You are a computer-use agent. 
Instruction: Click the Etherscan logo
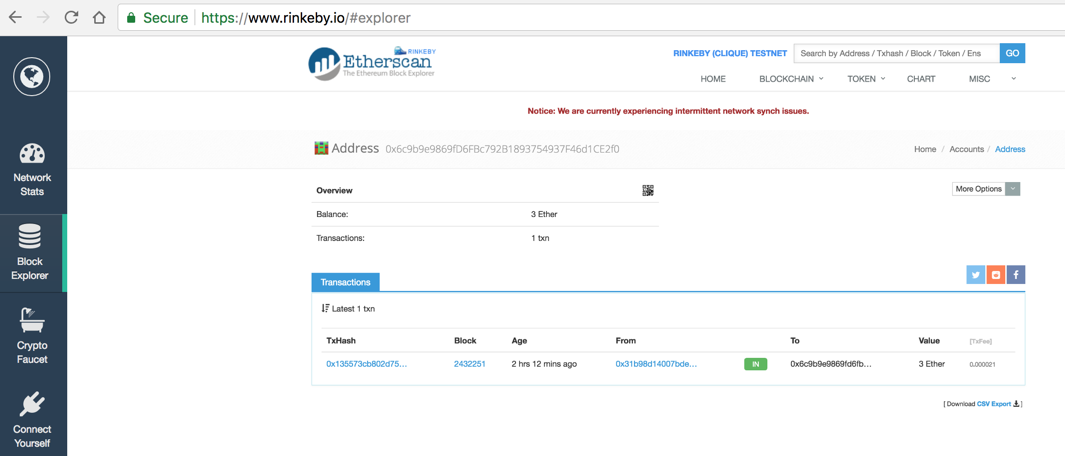point(371,63)
